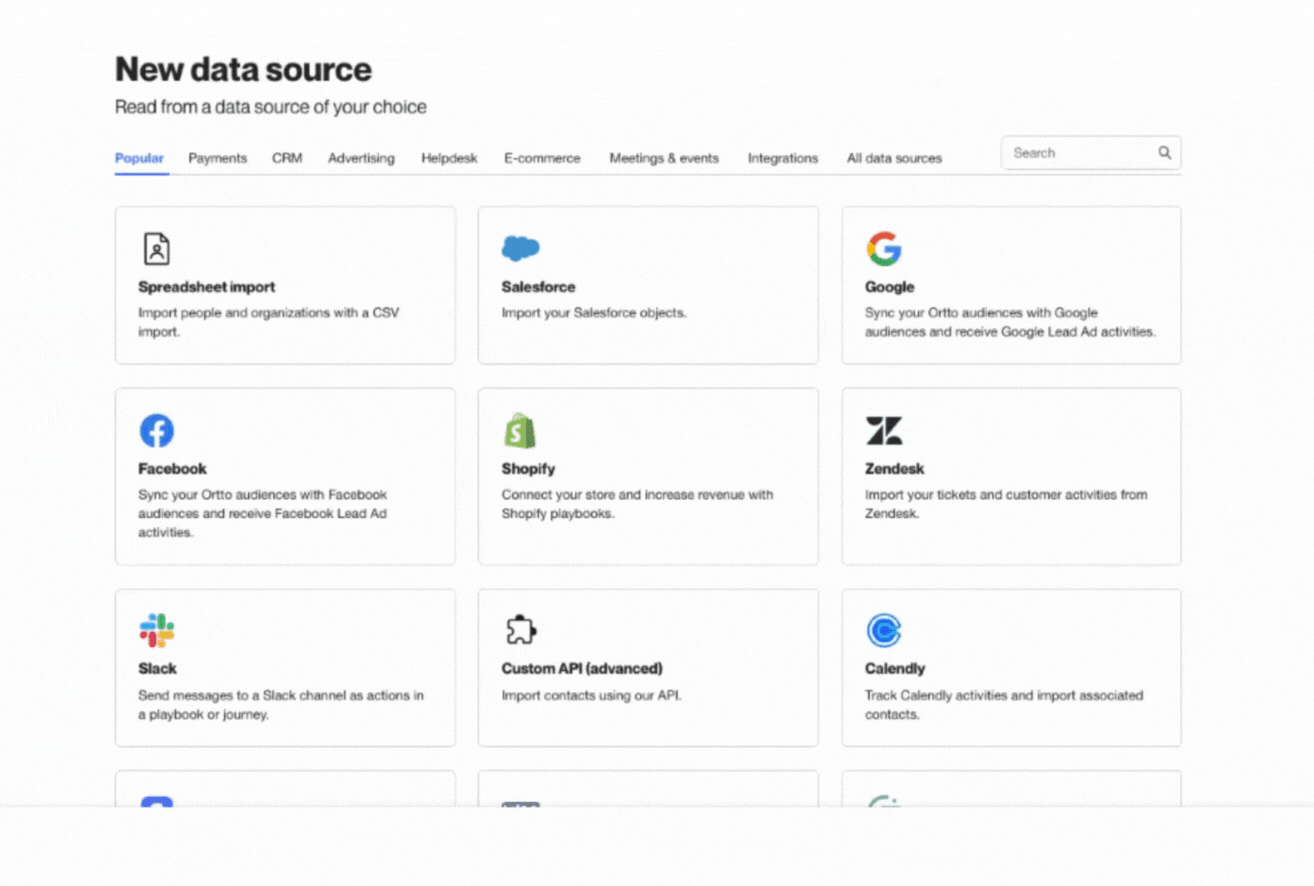
Task: Open the Integrations tab
Action: tap(783, 158)
